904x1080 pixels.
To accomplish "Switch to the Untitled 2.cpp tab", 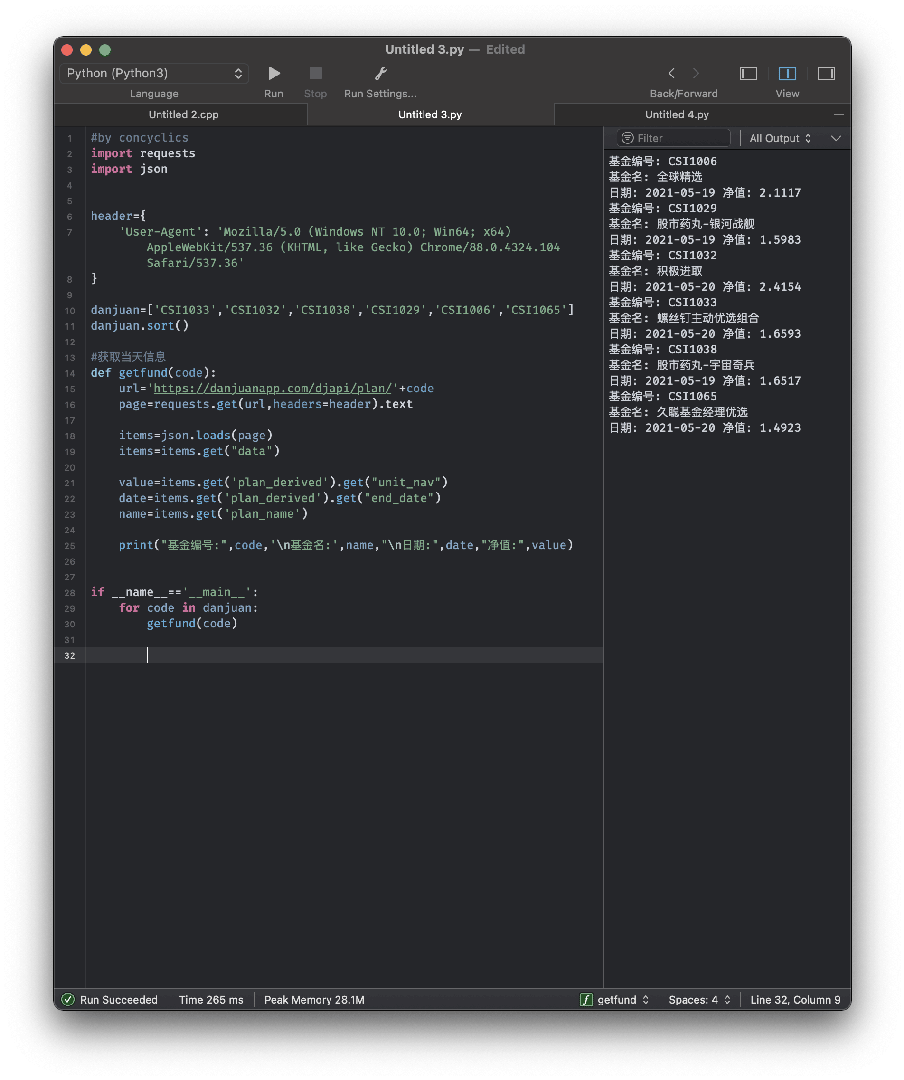I will pos(183,114).
